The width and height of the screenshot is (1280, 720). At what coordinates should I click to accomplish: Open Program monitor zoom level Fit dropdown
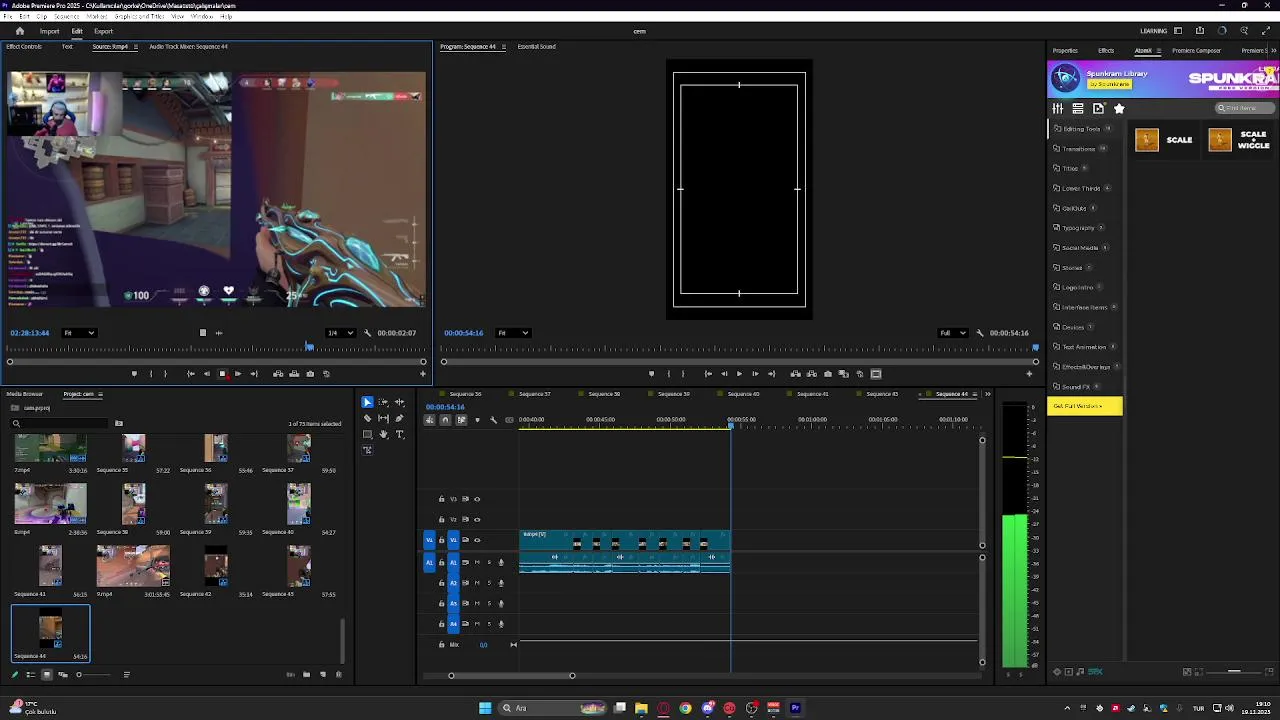513,333
